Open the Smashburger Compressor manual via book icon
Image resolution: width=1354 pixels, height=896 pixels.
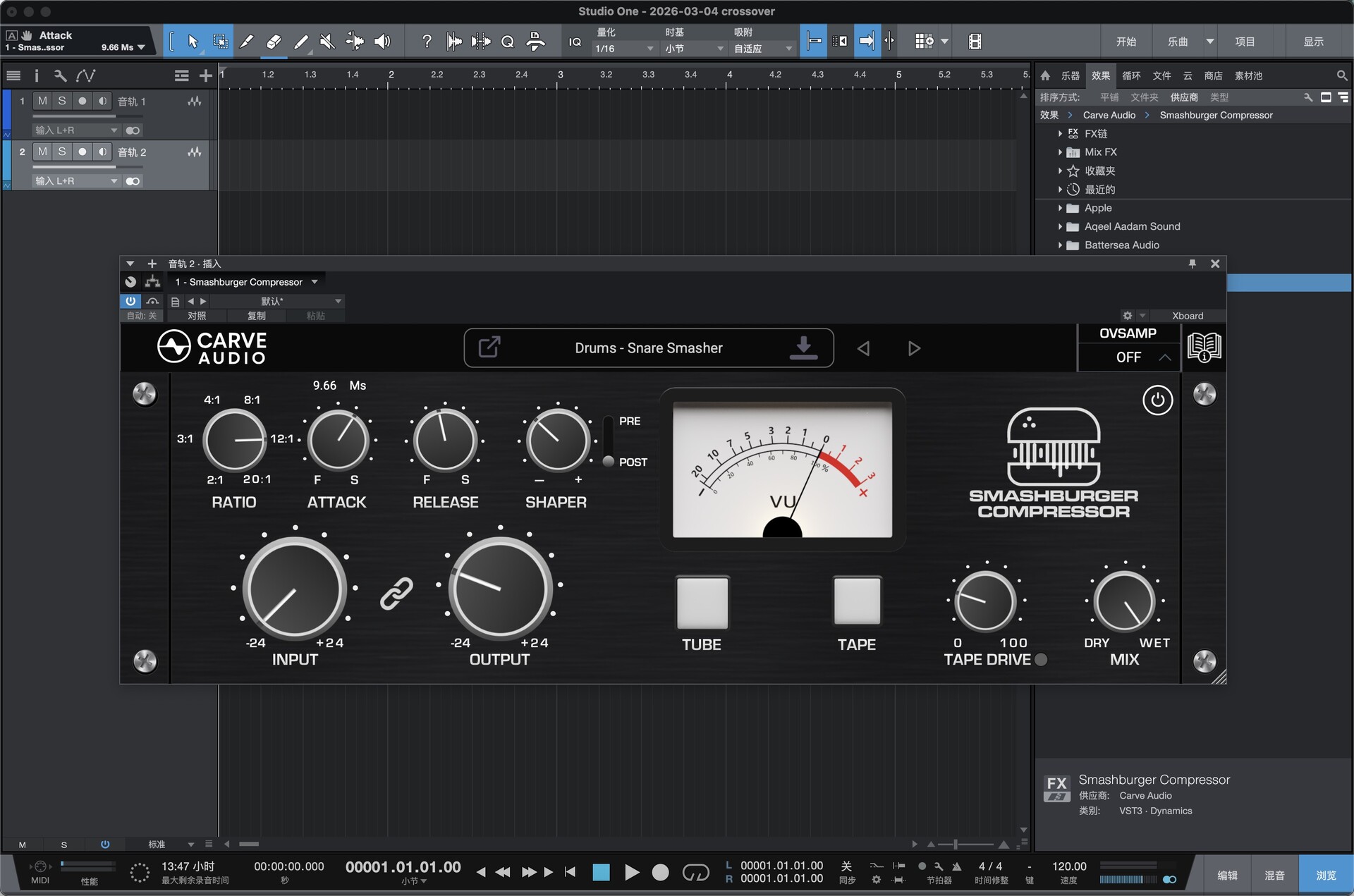click(1203, 347)
